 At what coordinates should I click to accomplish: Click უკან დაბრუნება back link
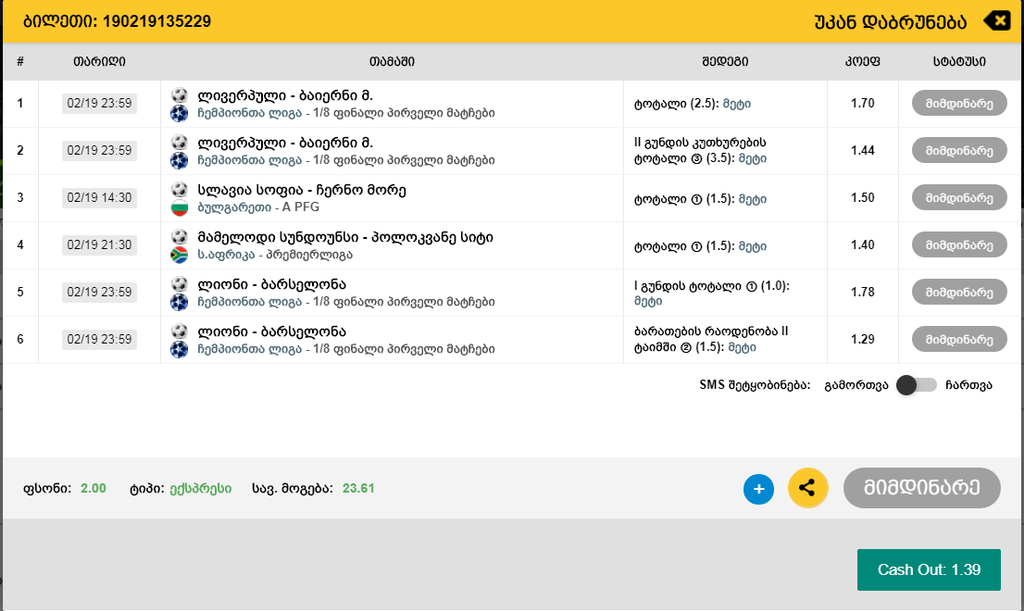890,22
